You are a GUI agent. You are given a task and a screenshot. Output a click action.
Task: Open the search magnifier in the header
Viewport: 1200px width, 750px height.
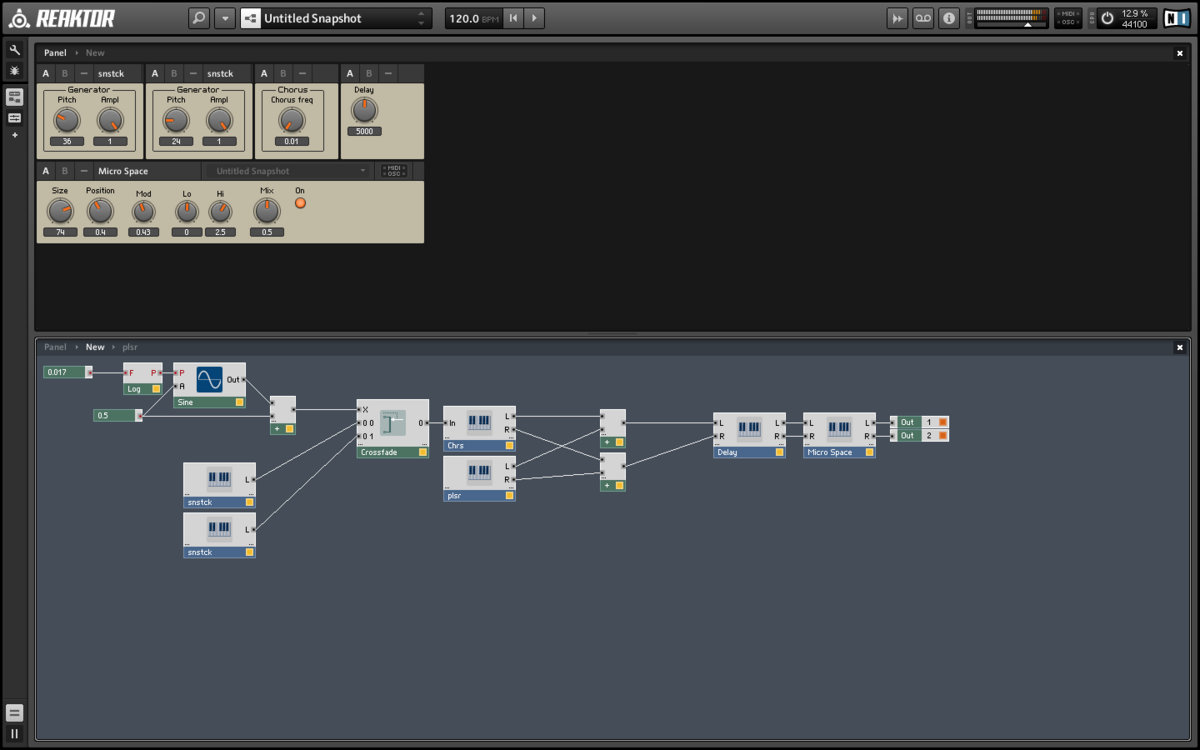point(200,18)
